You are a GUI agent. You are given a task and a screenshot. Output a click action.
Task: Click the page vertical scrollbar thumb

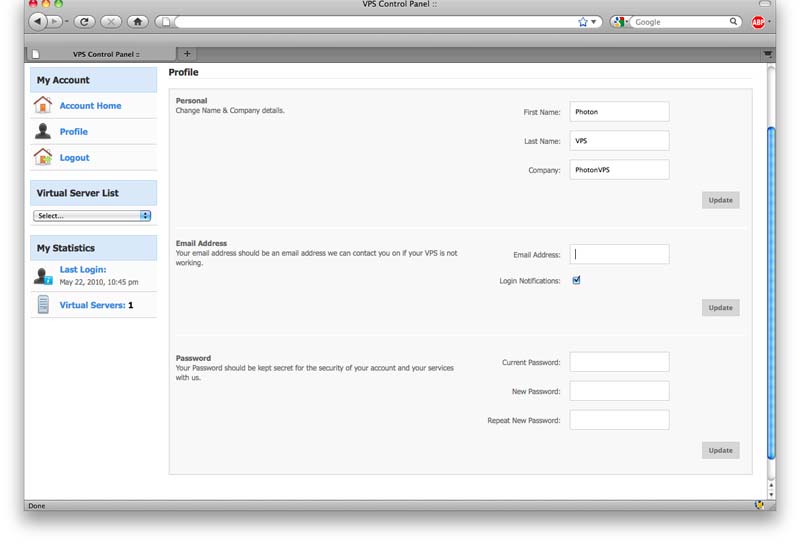tap(770, 290)
